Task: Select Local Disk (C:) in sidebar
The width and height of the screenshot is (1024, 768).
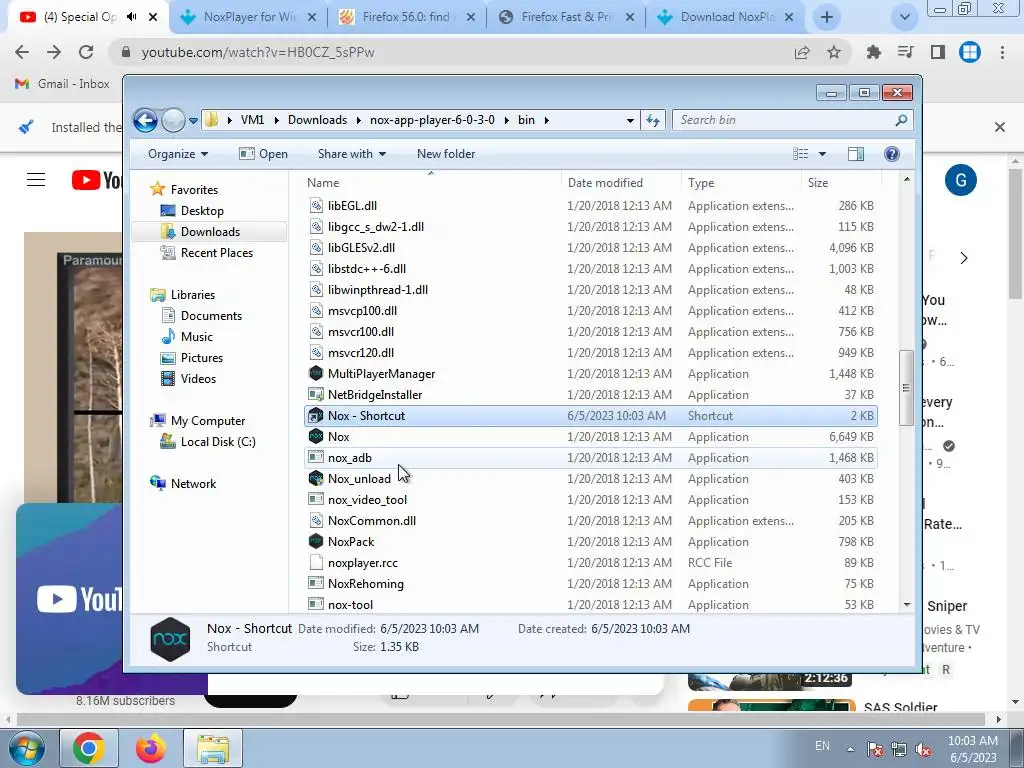Action: coord(217,442)
